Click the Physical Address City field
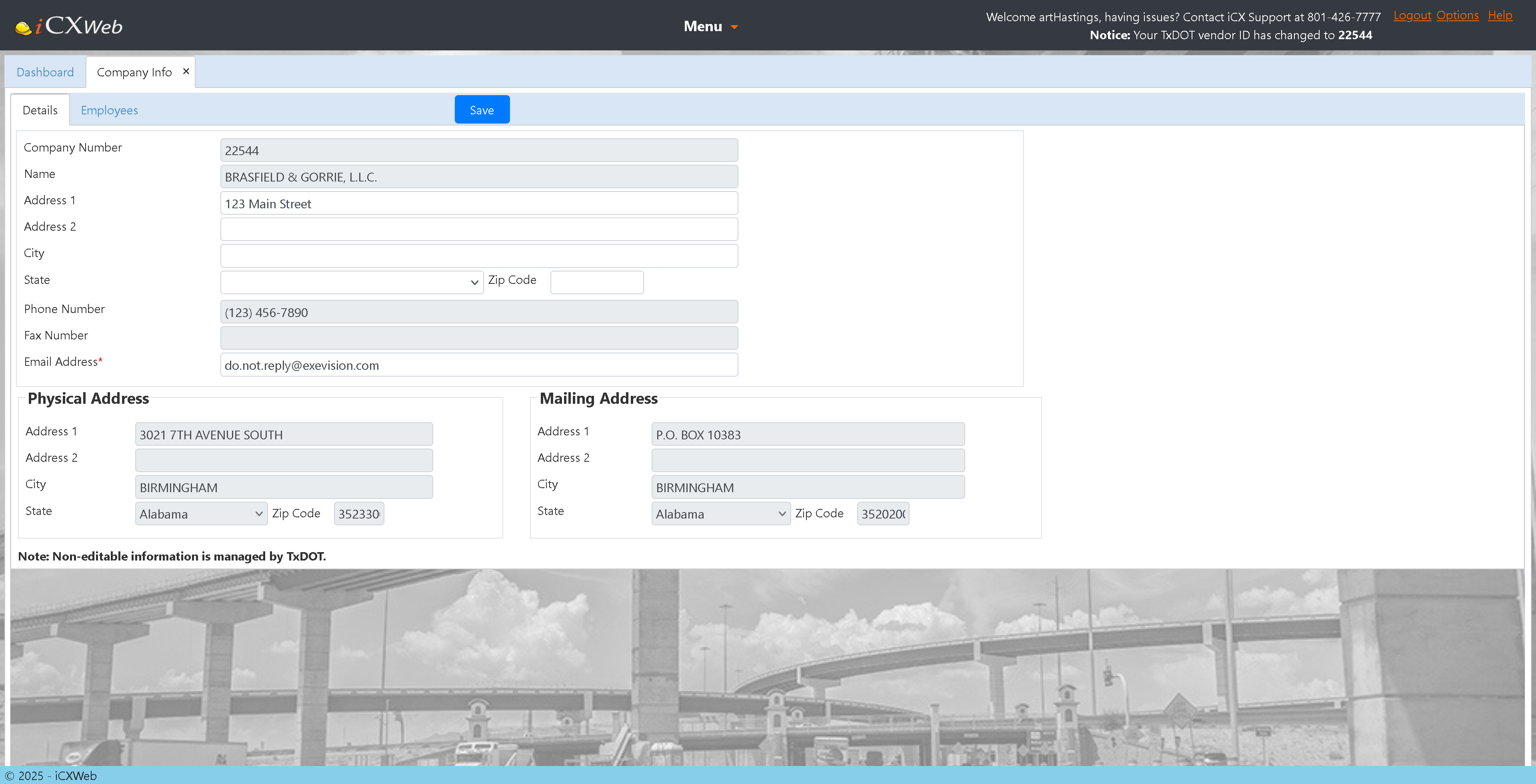Image resolution: width=1536 pixels, height=784 pixels. click(x=284, y=487)
